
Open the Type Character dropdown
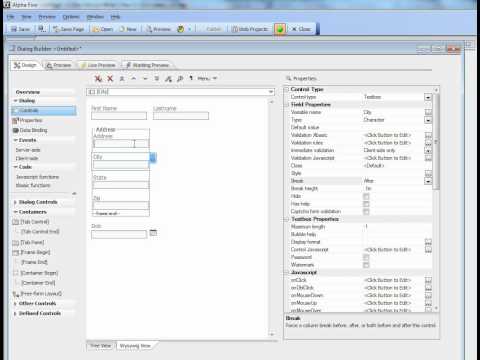(x=428, y=120)
